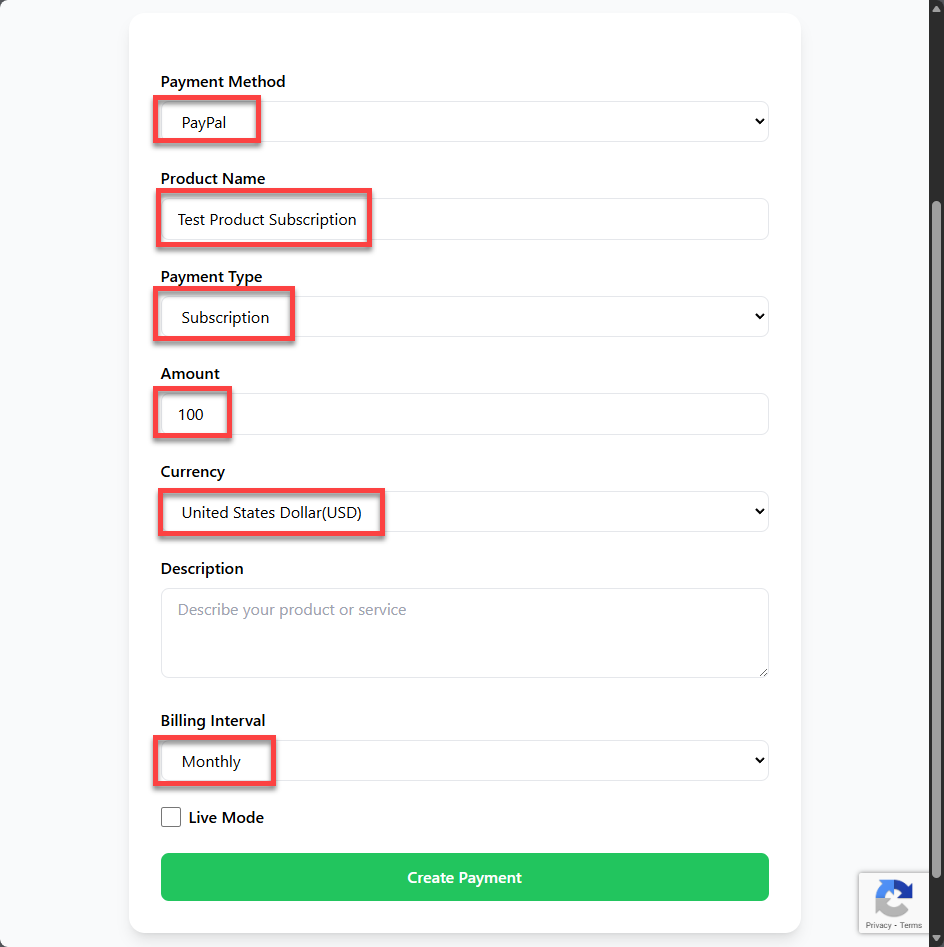Click the Product Name label
Image resolution: width=944 pixels, height=947 pixels.
(213, 178)
